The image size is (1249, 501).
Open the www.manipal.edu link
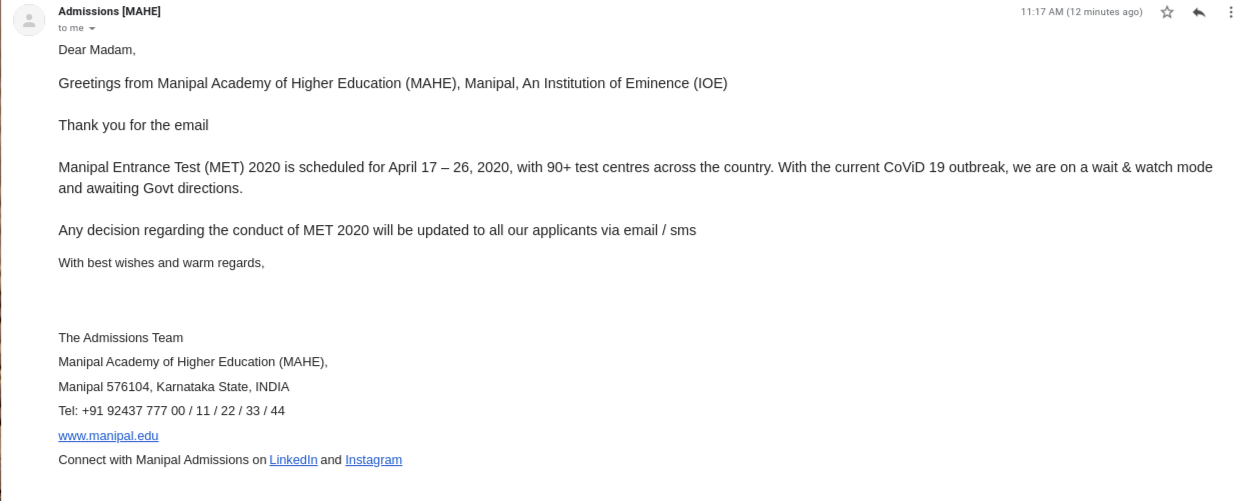tap(108, 436)
